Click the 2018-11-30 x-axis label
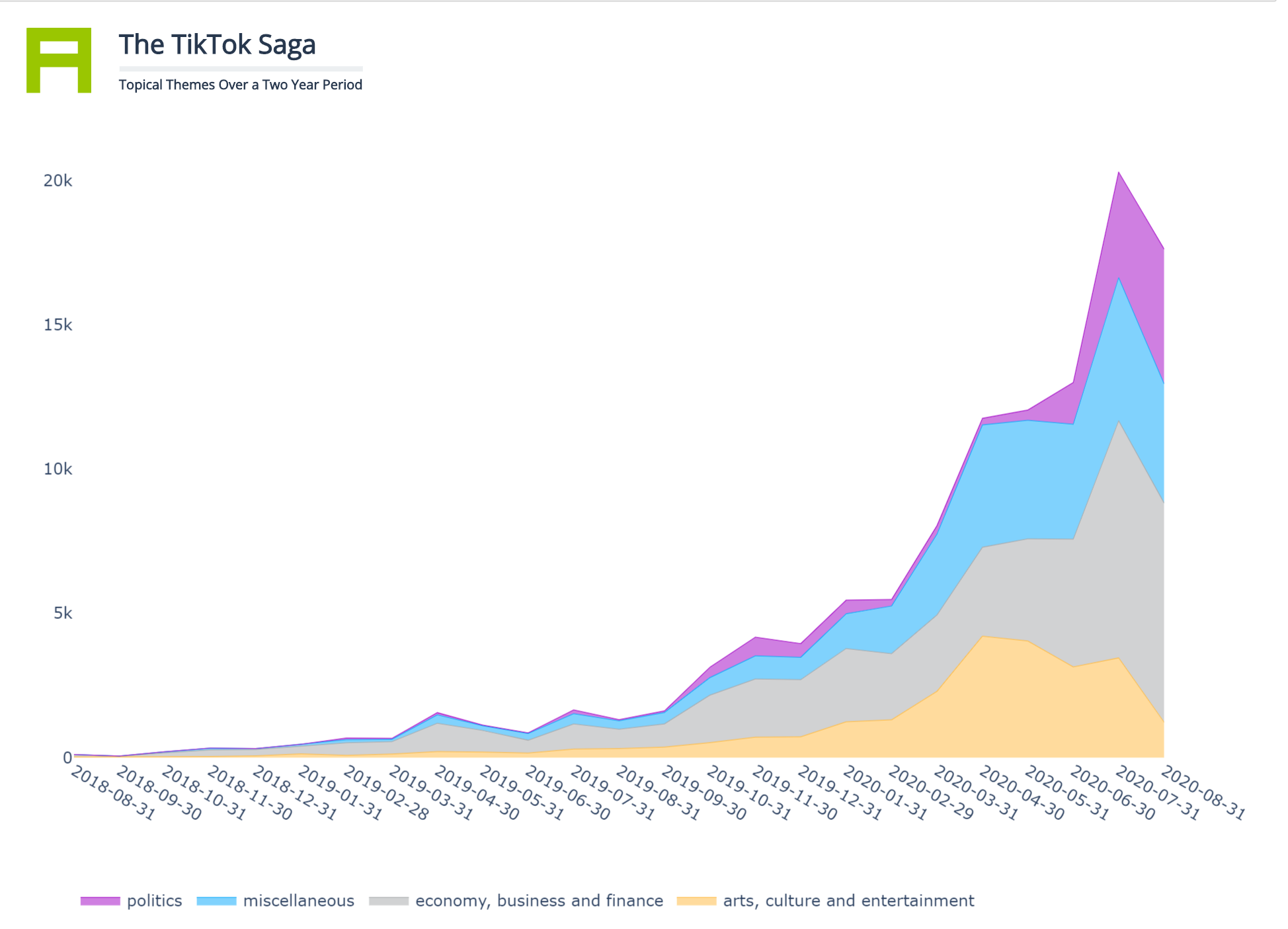 click(249, 793)
